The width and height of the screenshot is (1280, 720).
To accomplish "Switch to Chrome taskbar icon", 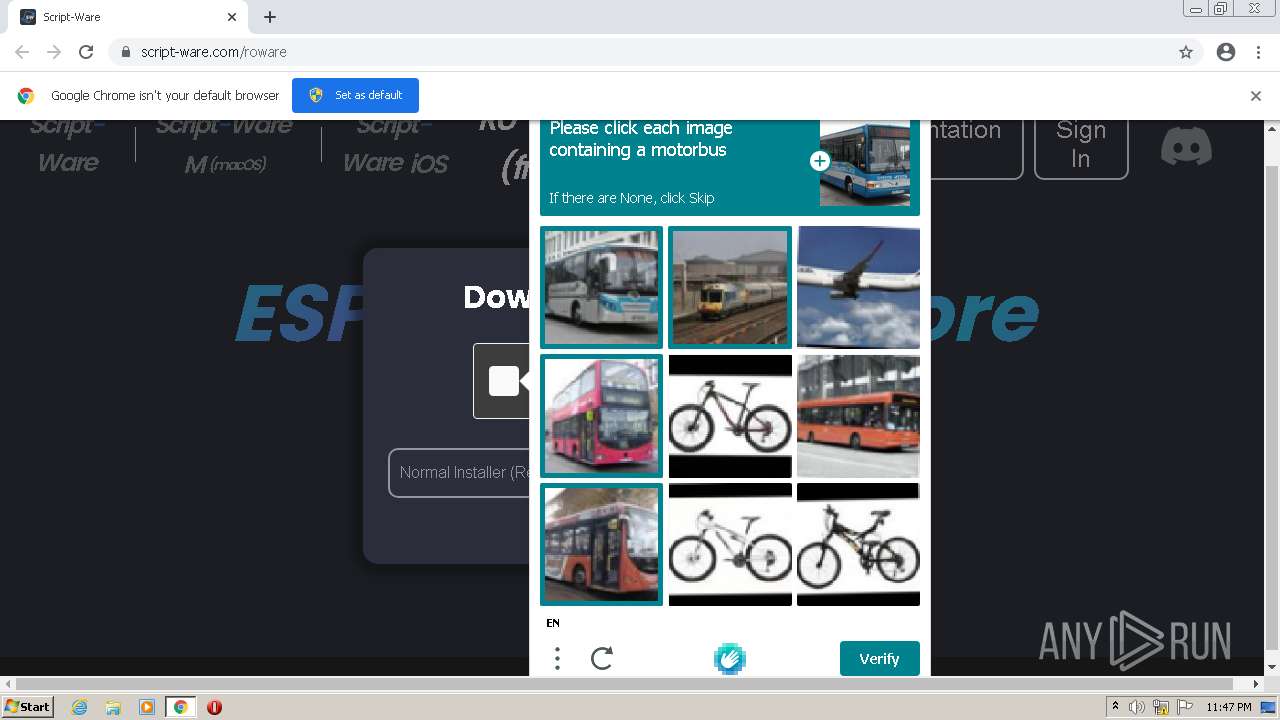I will [x=180, y=707].
